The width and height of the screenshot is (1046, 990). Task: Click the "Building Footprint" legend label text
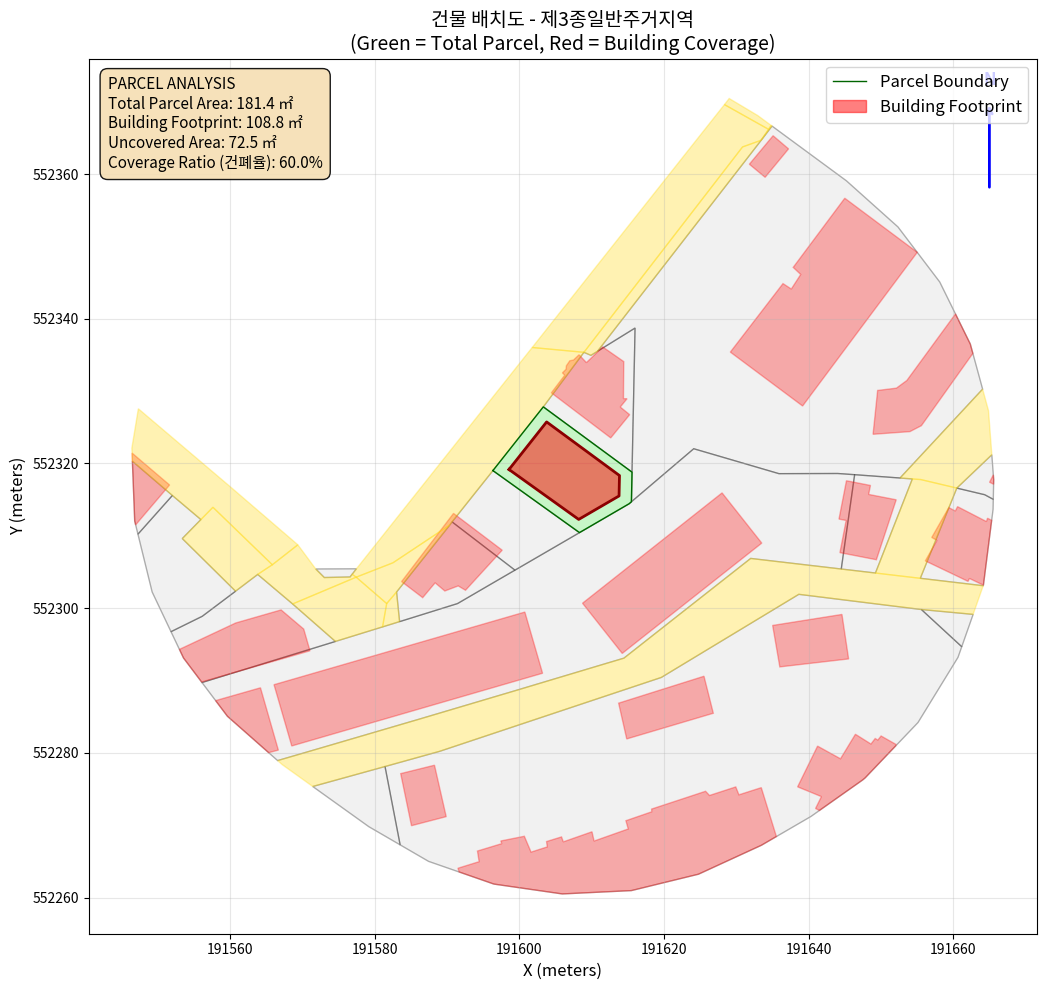click(950, 106)
